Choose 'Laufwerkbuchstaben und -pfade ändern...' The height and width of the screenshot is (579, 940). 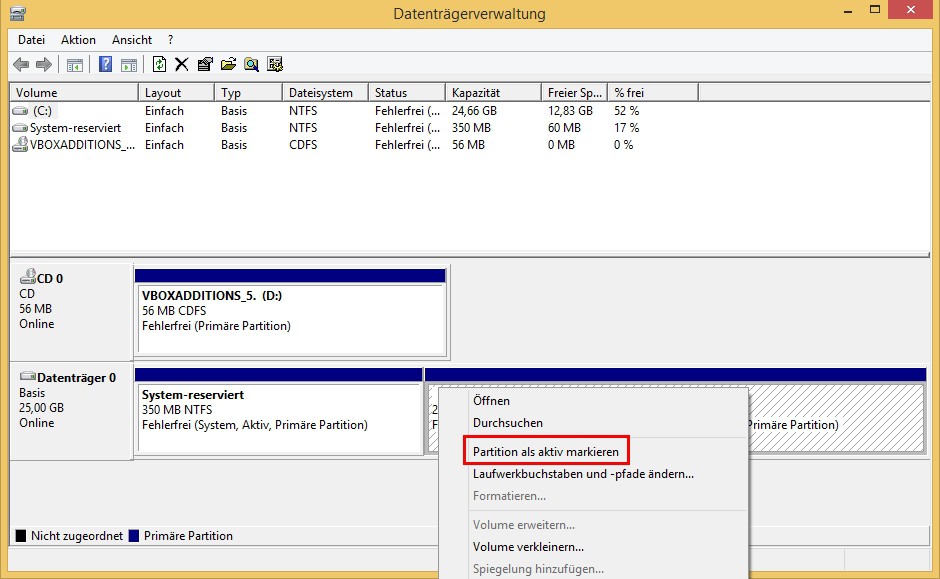pos(583,474)
